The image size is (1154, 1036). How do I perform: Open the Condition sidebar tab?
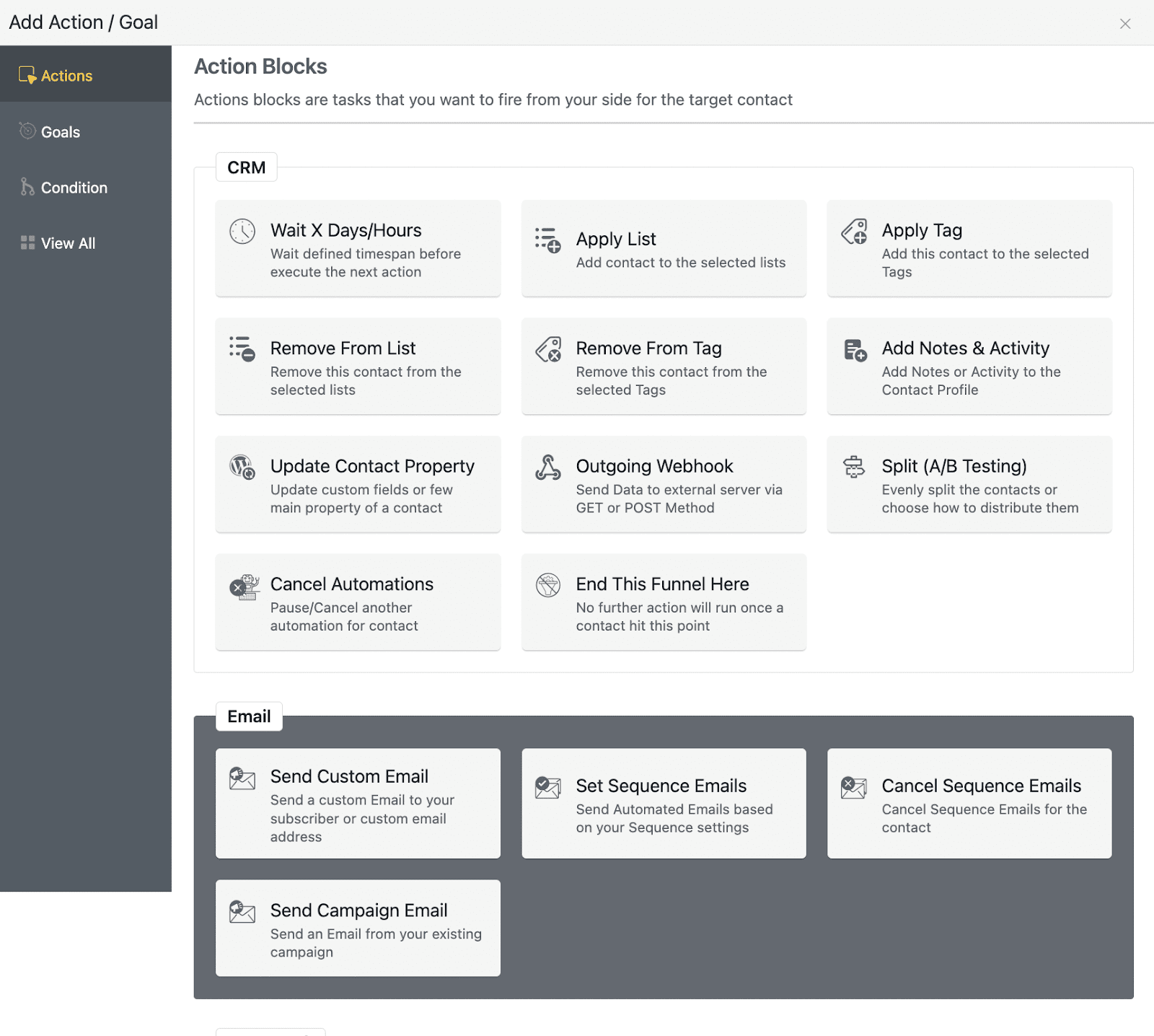click(74, 188)
